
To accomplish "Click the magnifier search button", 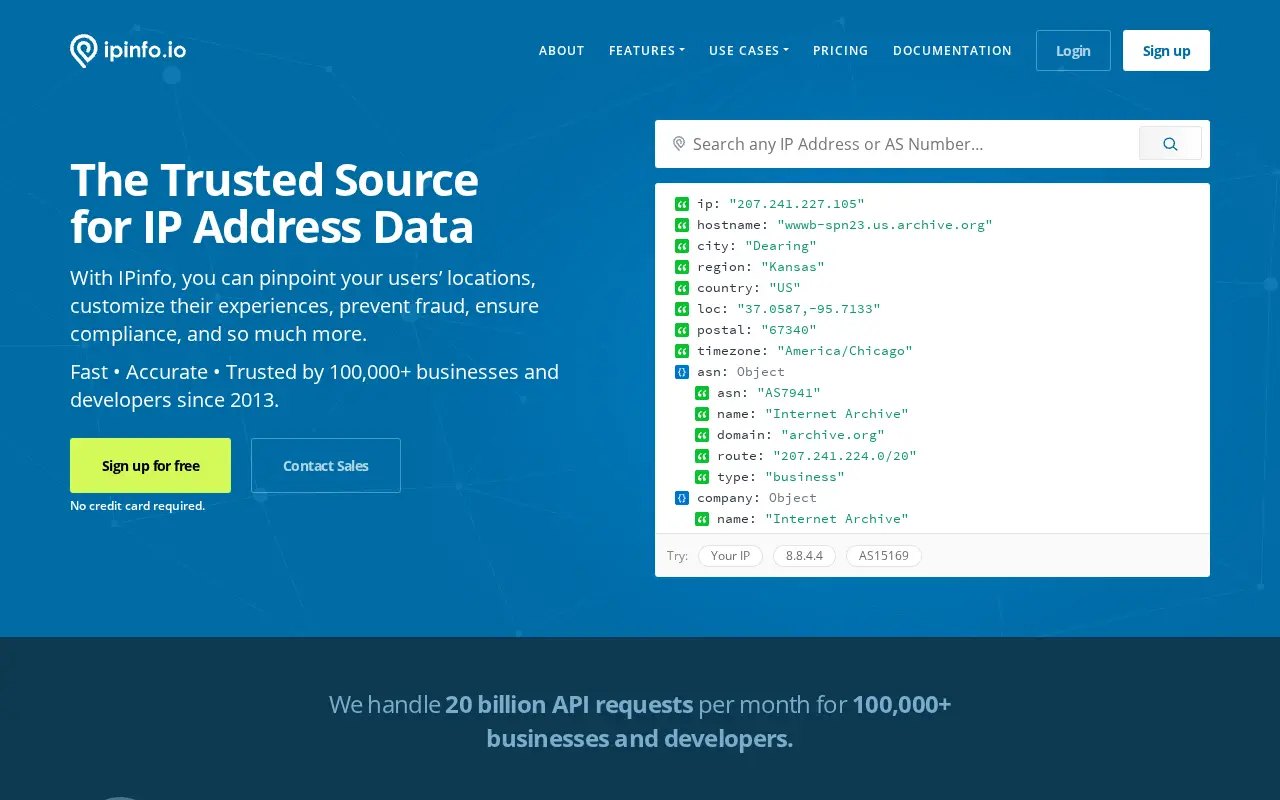I will pyautogui.click(x=1170, y=144).
